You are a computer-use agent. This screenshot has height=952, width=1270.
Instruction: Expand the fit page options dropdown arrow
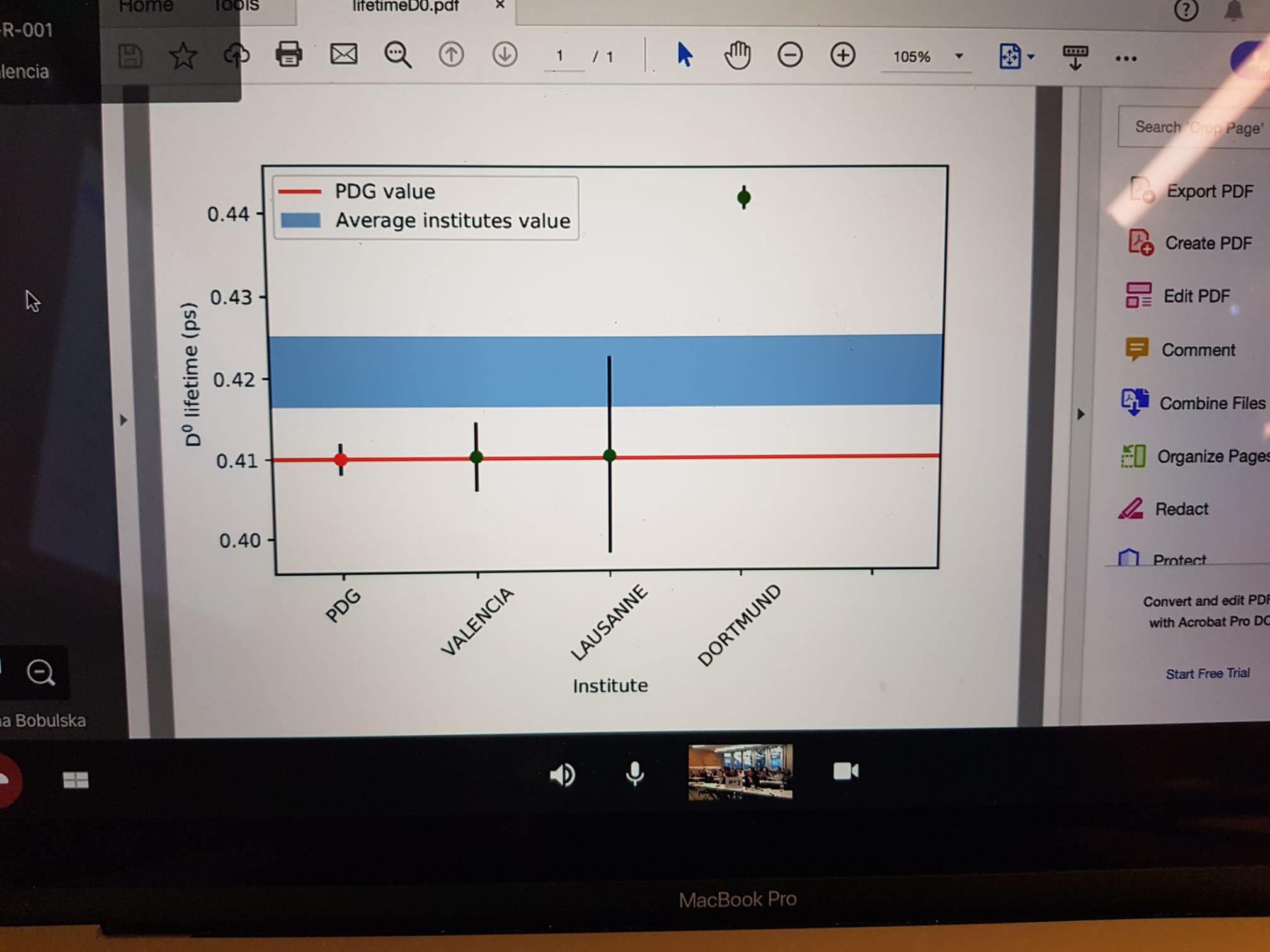1031,57
